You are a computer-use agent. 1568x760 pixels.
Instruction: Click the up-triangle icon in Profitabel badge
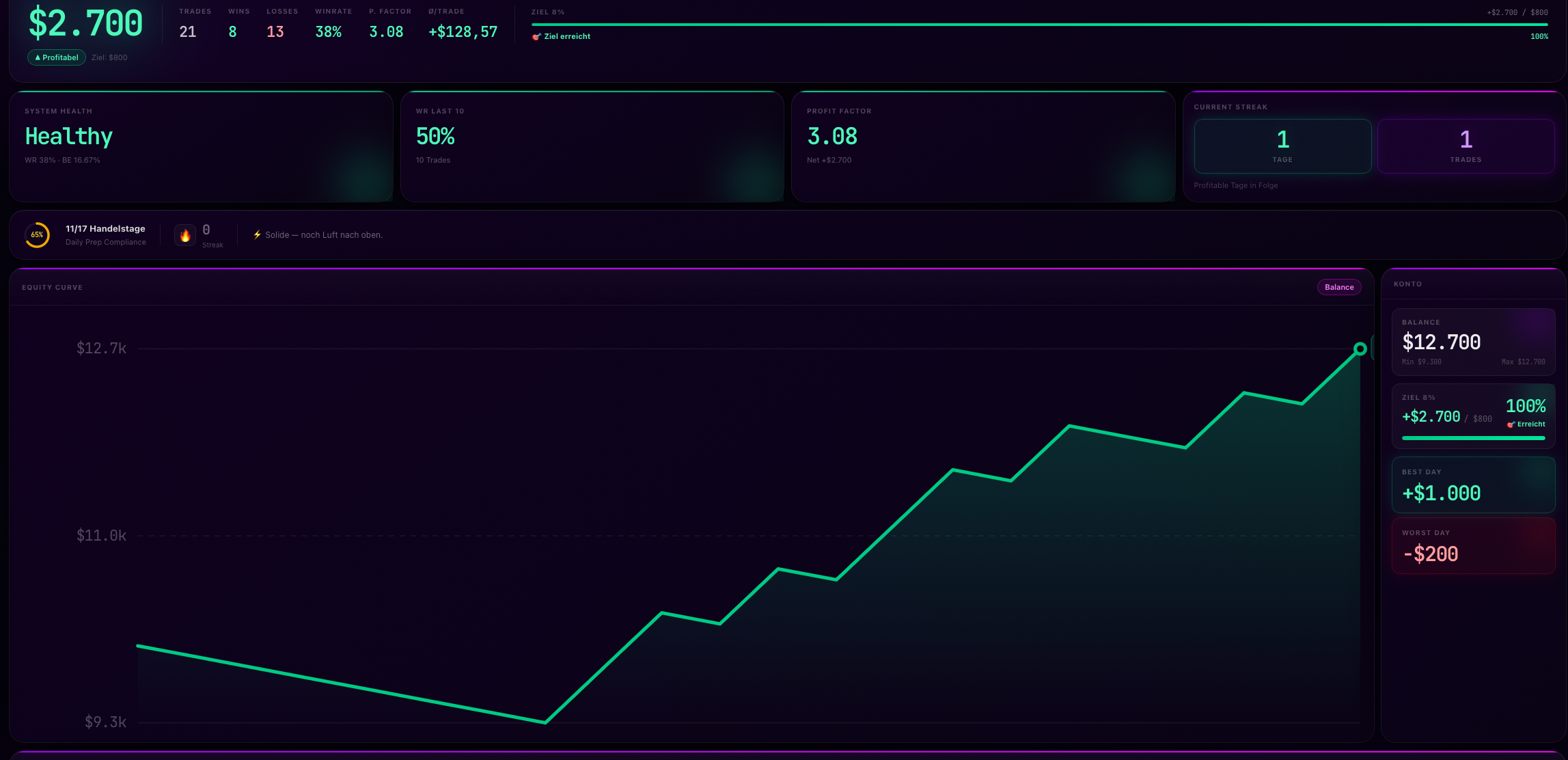[38, 57]
